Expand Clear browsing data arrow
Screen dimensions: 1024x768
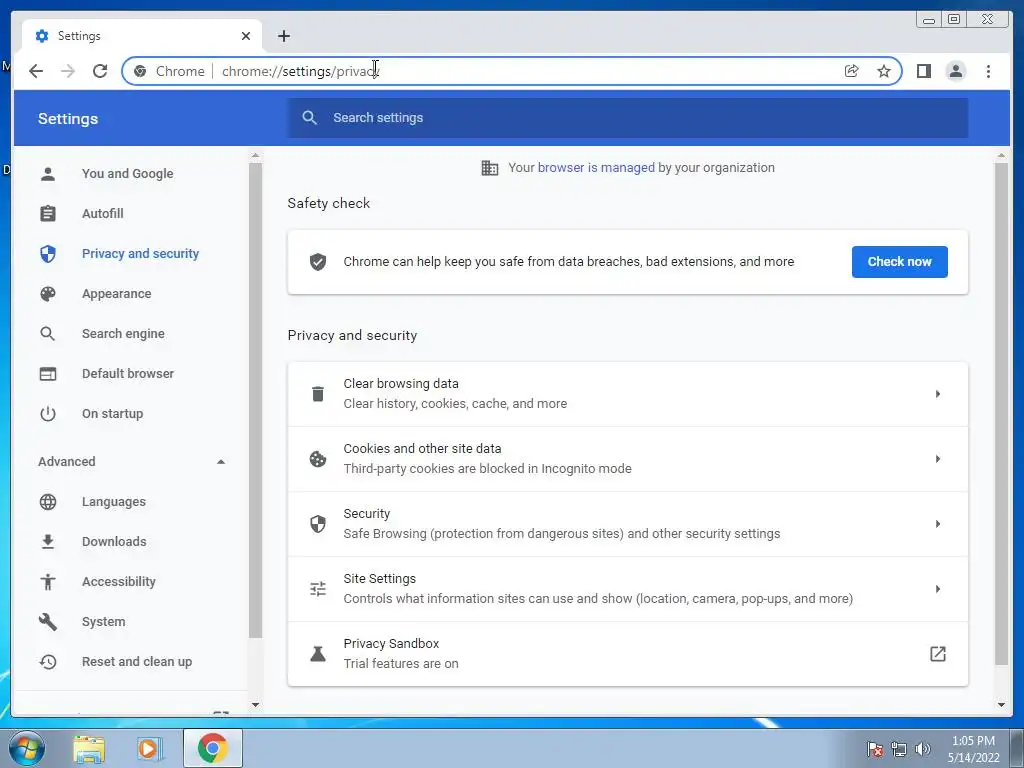938,394
